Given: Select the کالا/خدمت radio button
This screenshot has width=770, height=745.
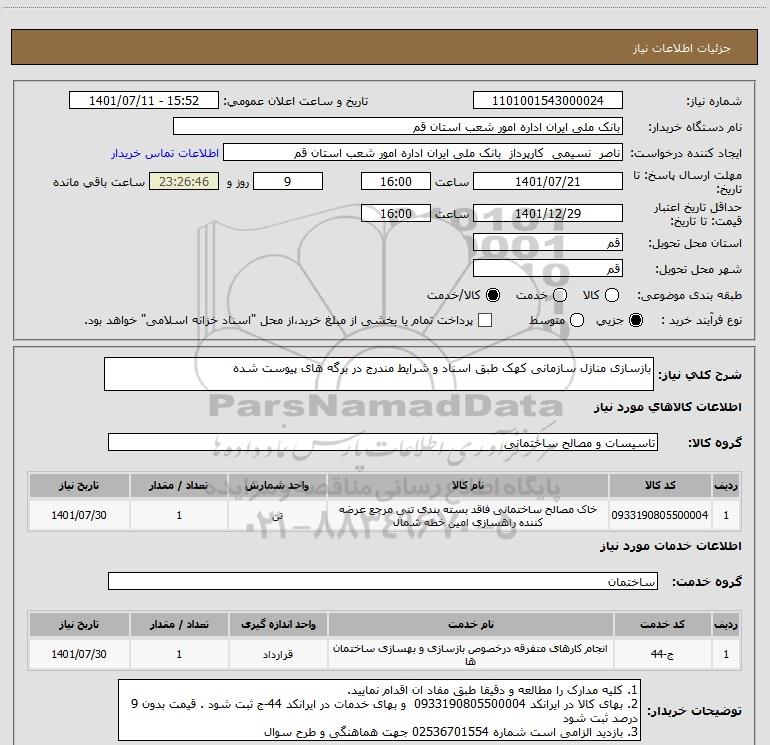Looking at the screenshot, I should 493,295.
